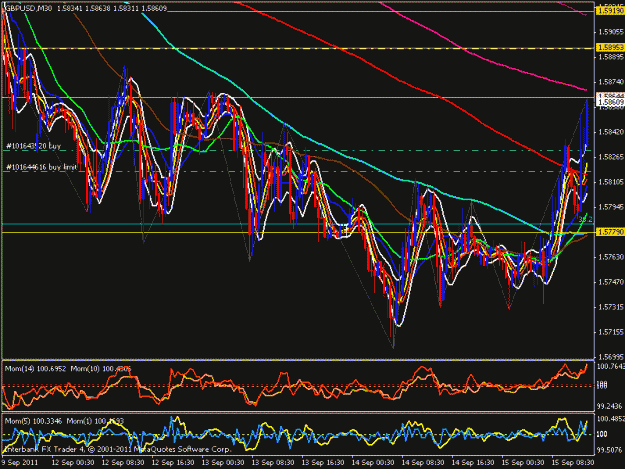
Task: Click the Mom(1) indicator label
Action: pyautogui.click(x=95, y=421)
